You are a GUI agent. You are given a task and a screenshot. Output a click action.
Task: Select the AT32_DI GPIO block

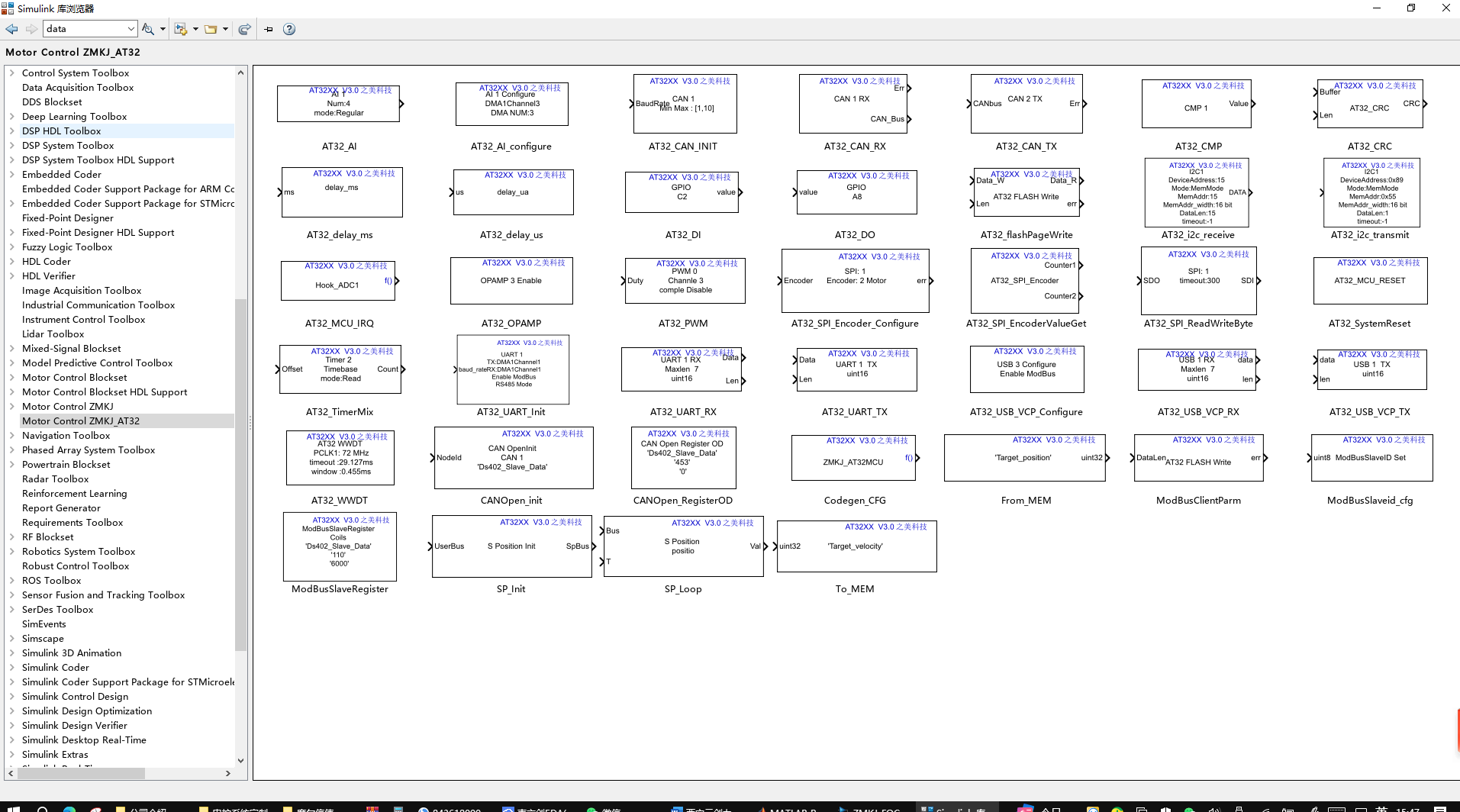pyautogui.click(x=682, y=192)
